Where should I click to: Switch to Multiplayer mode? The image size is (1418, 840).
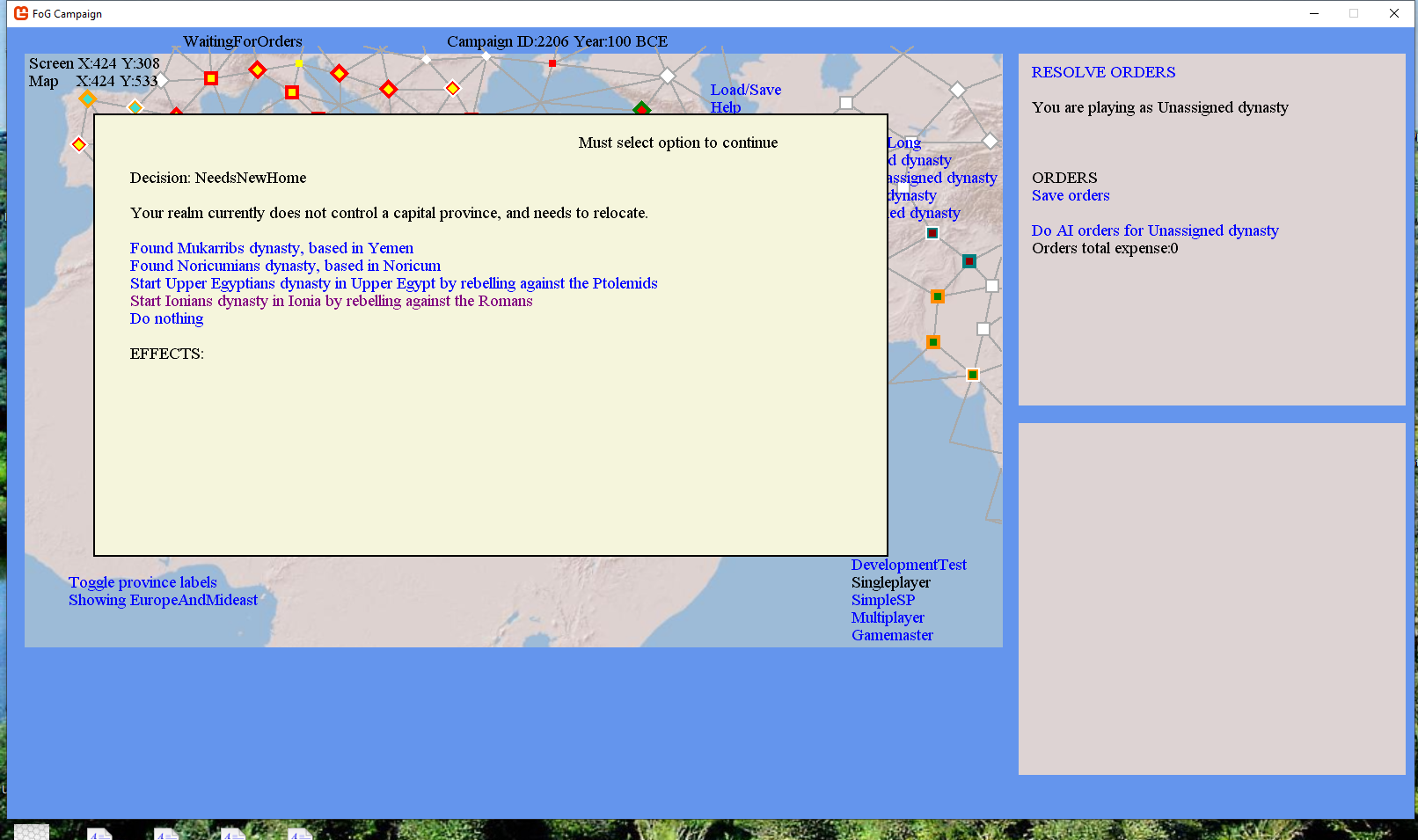888,617
